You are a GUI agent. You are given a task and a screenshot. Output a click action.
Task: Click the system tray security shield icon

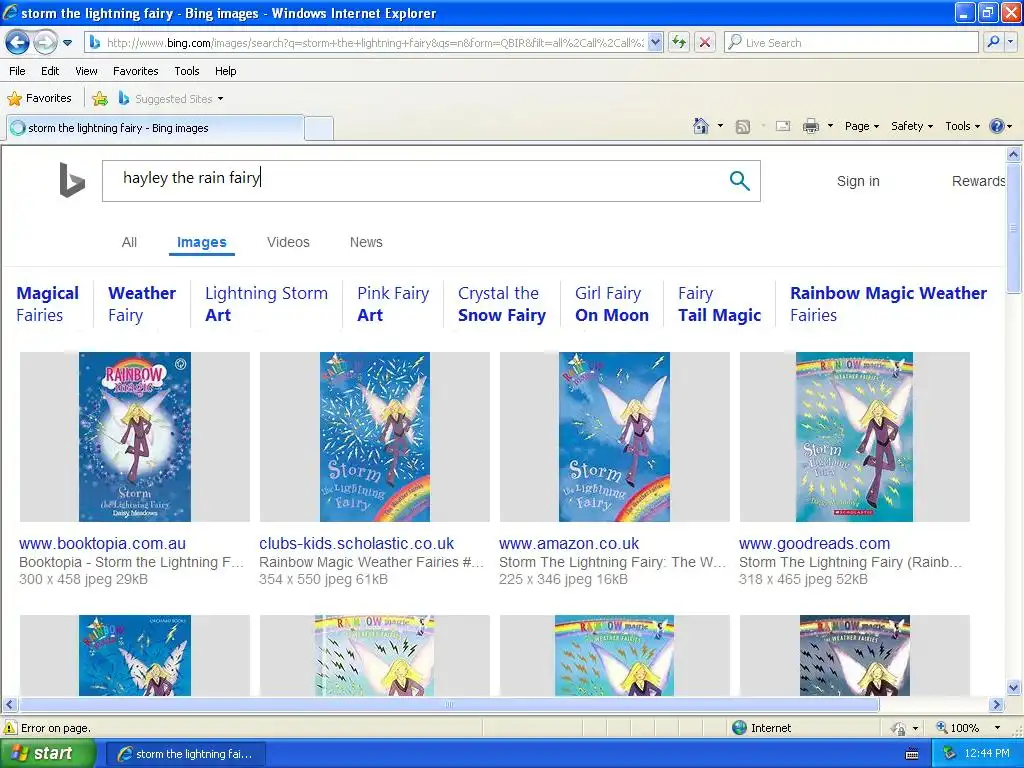[950, 754]
